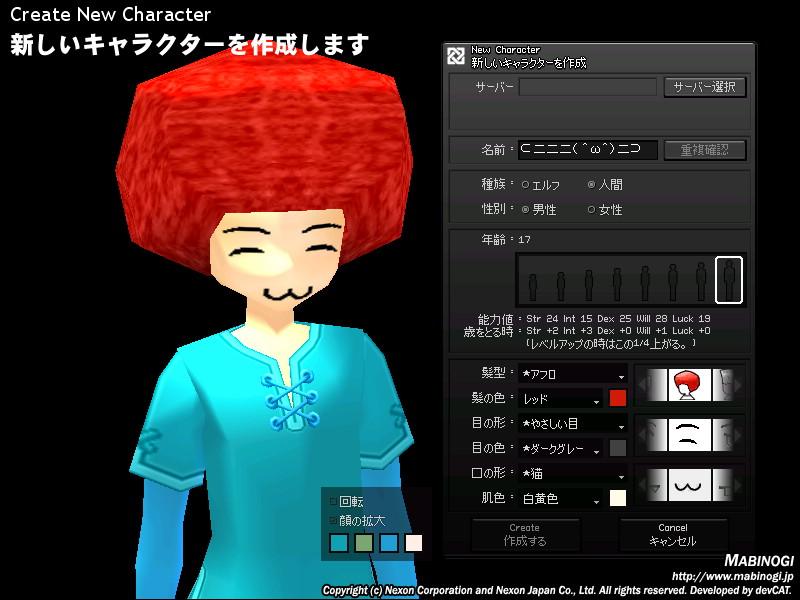The height and width of the screenshot is (600, 800).
Task: Open the mouth shape dropdown showing 猫
Action: pyautogui.click(x=573, y=473)
